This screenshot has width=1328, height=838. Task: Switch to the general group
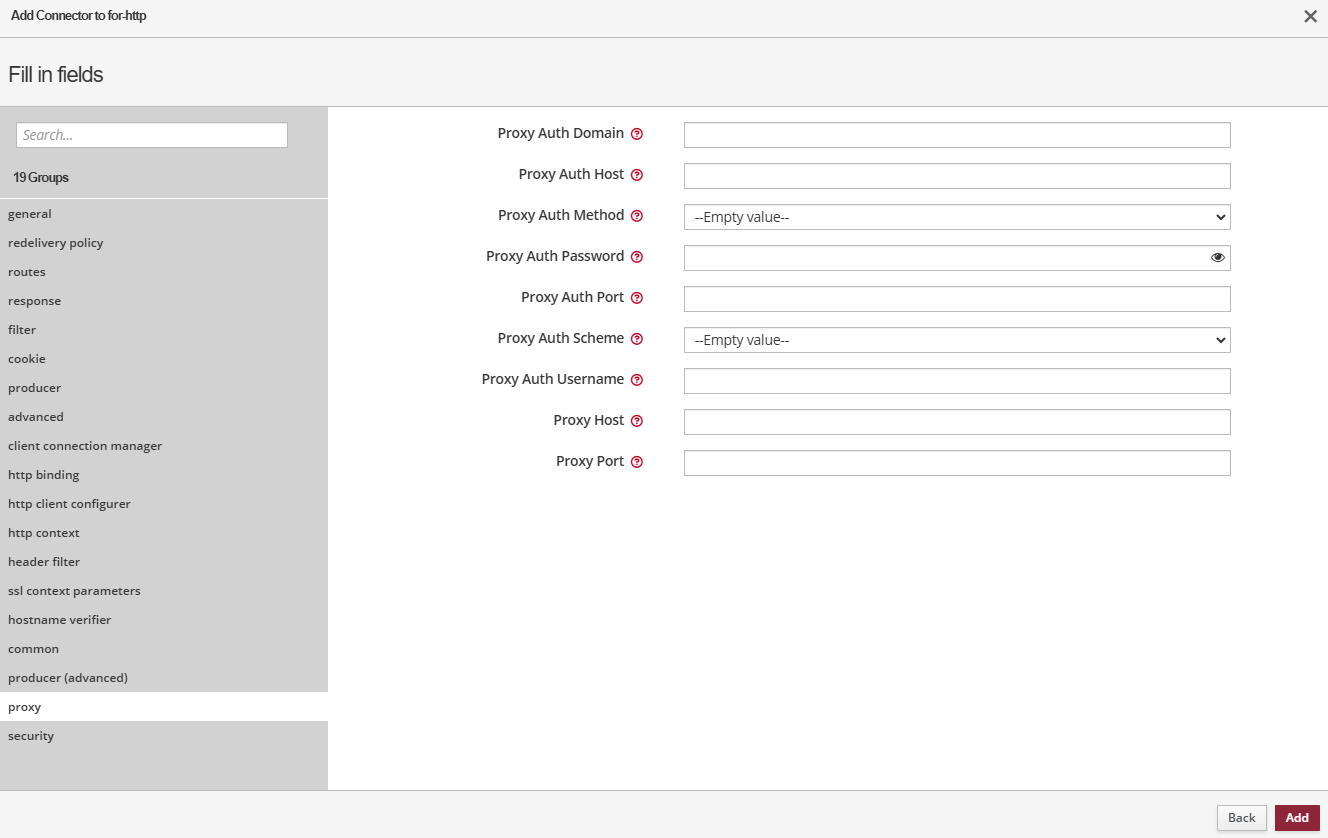coord(30,214)
